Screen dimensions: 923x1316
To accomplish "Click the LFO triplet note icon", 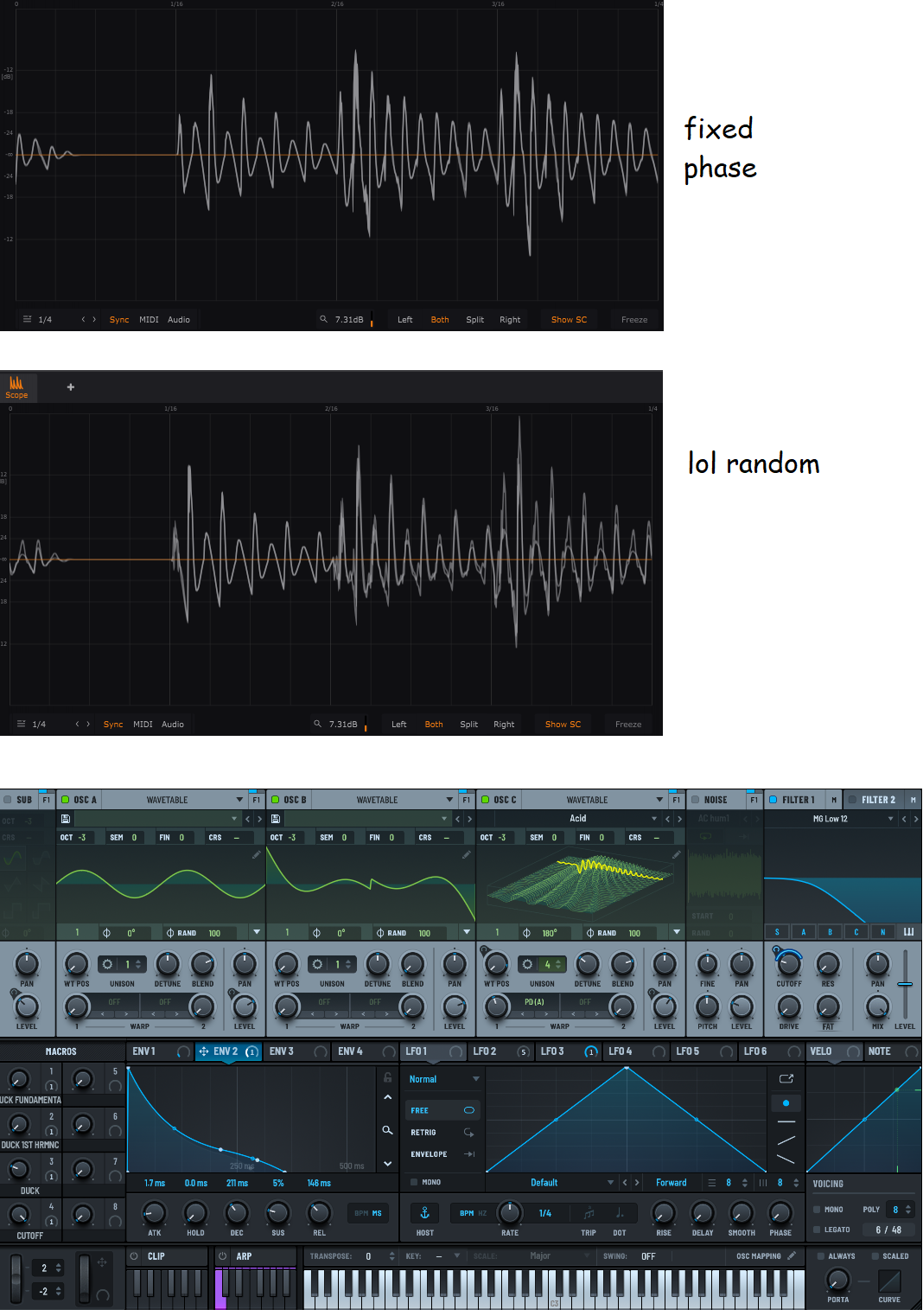I will 589,1213.
